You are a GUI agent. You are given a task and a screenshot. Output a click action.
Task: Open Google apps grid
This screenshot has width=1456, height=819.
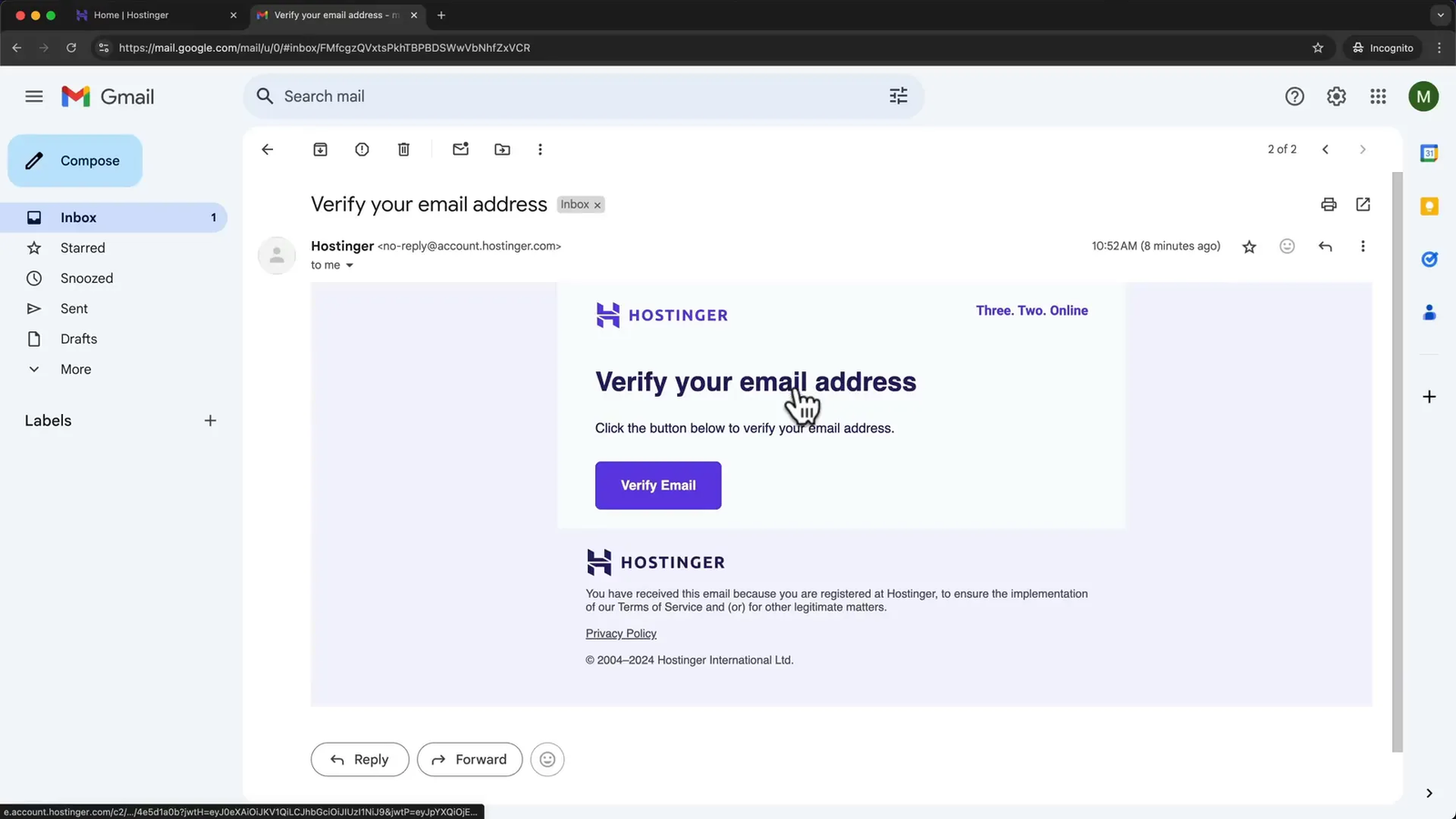[x=1378, y=96]
